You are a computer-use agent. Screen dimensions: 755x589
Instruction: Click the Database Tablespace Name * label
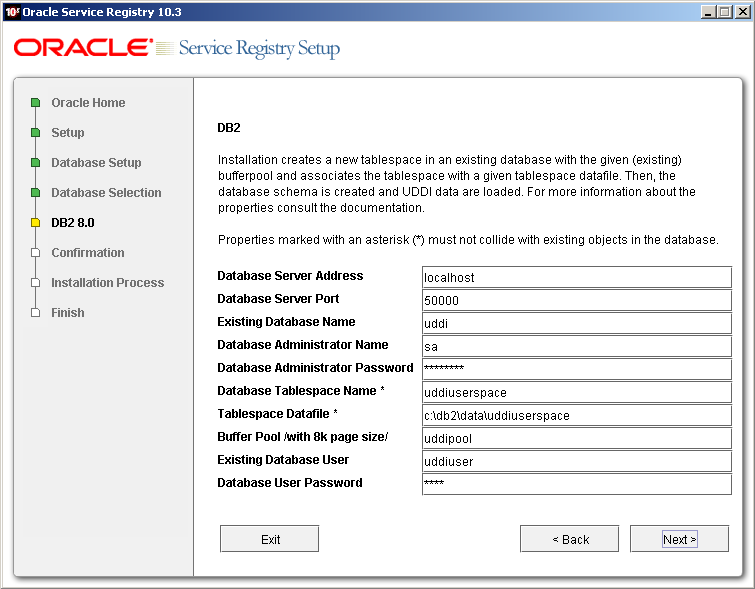(301, 391)
